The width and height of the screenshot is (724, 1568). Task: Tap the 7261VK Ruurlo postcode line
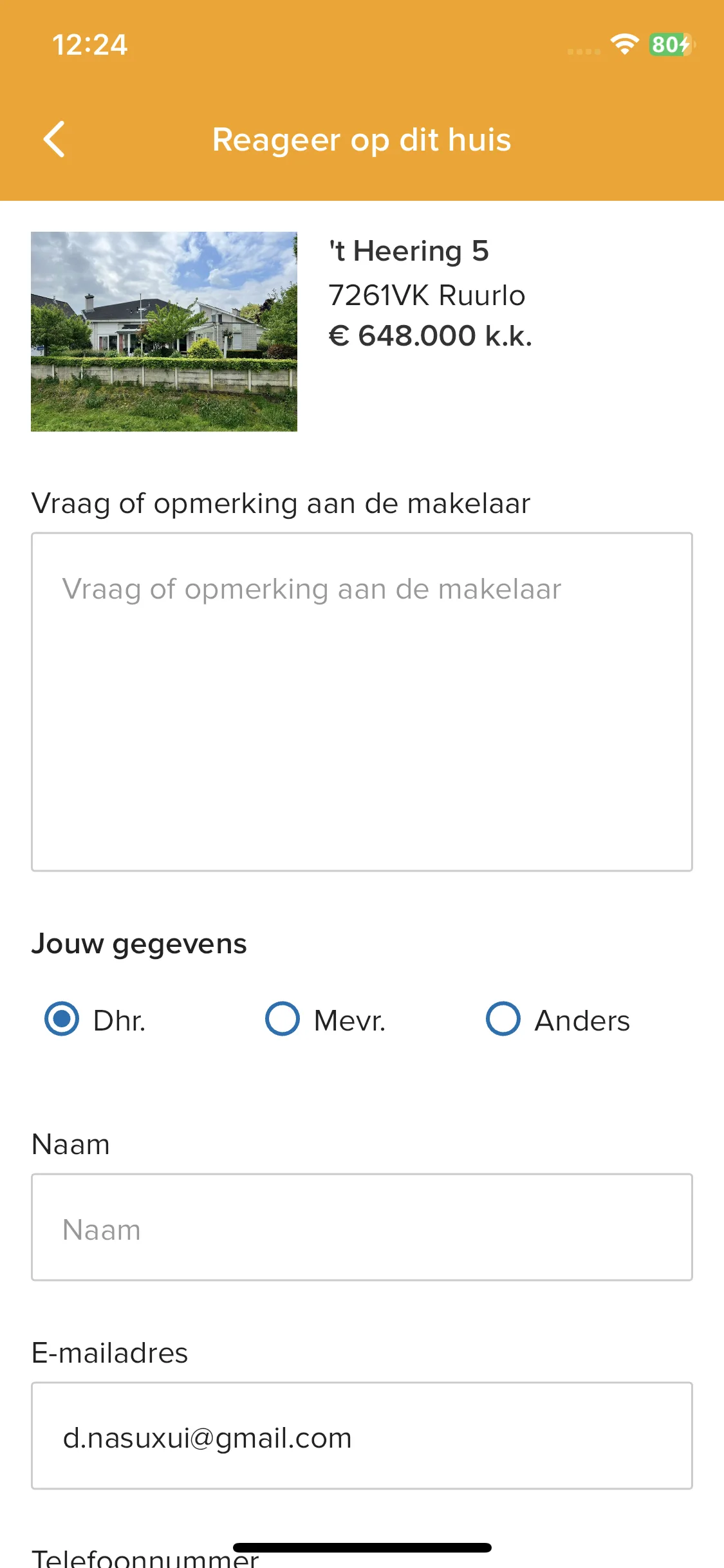click(427, 295)
